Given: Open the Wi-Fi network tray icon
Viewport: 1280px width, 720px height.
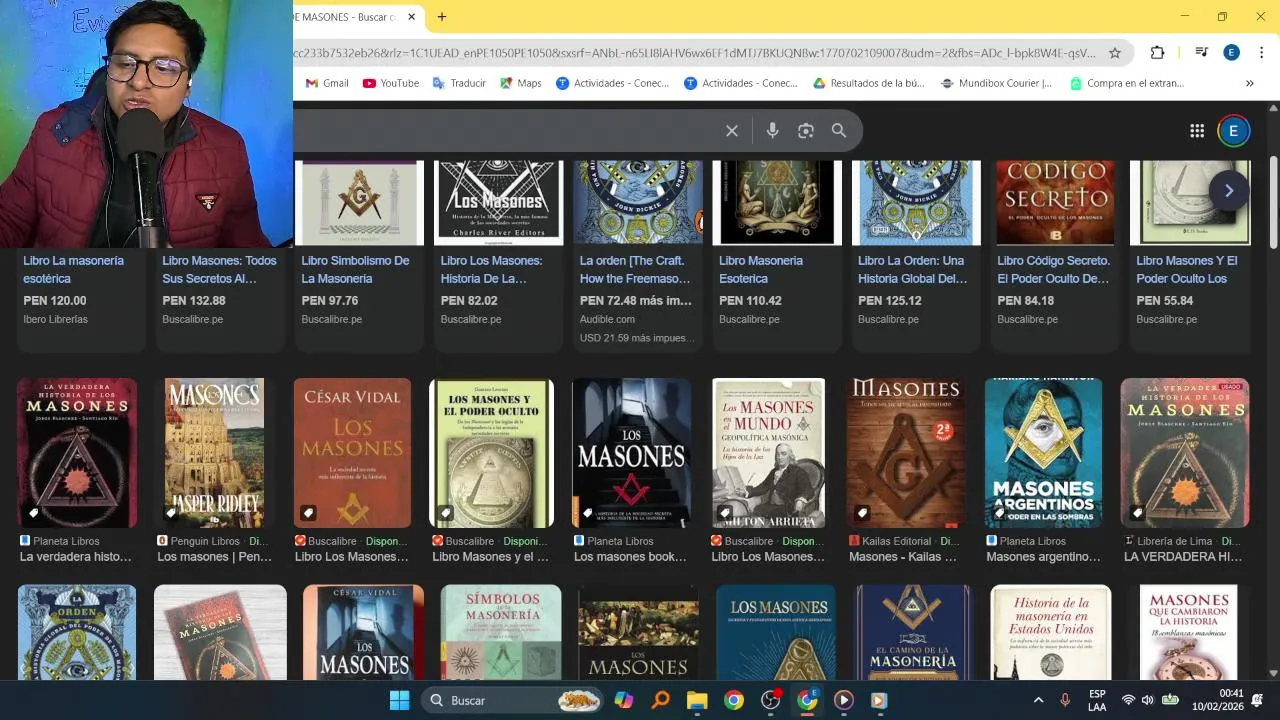Looking at the screenshot, I should click(1128, 700).
